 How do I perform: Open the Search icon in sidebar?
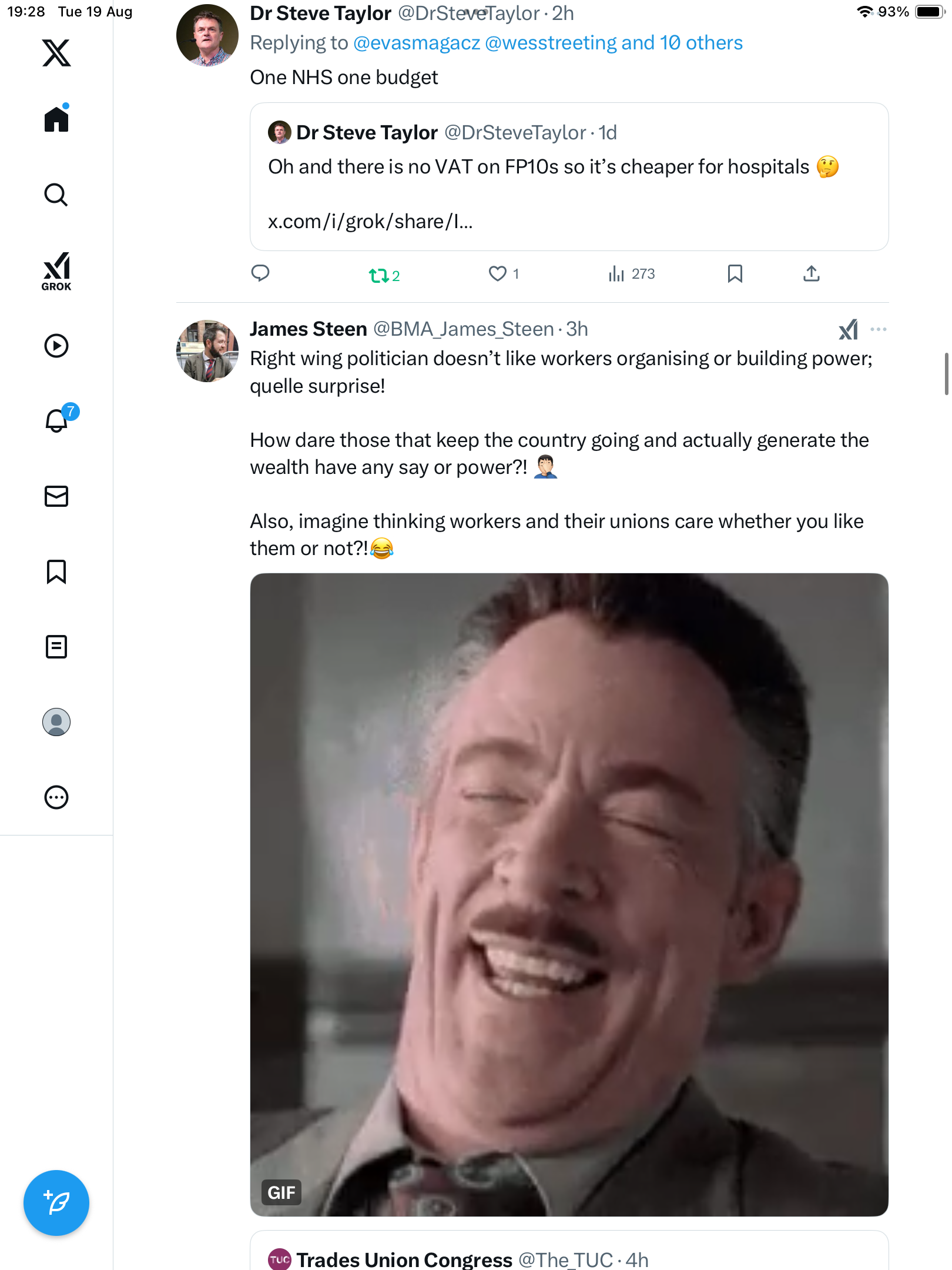click(56, 195)
